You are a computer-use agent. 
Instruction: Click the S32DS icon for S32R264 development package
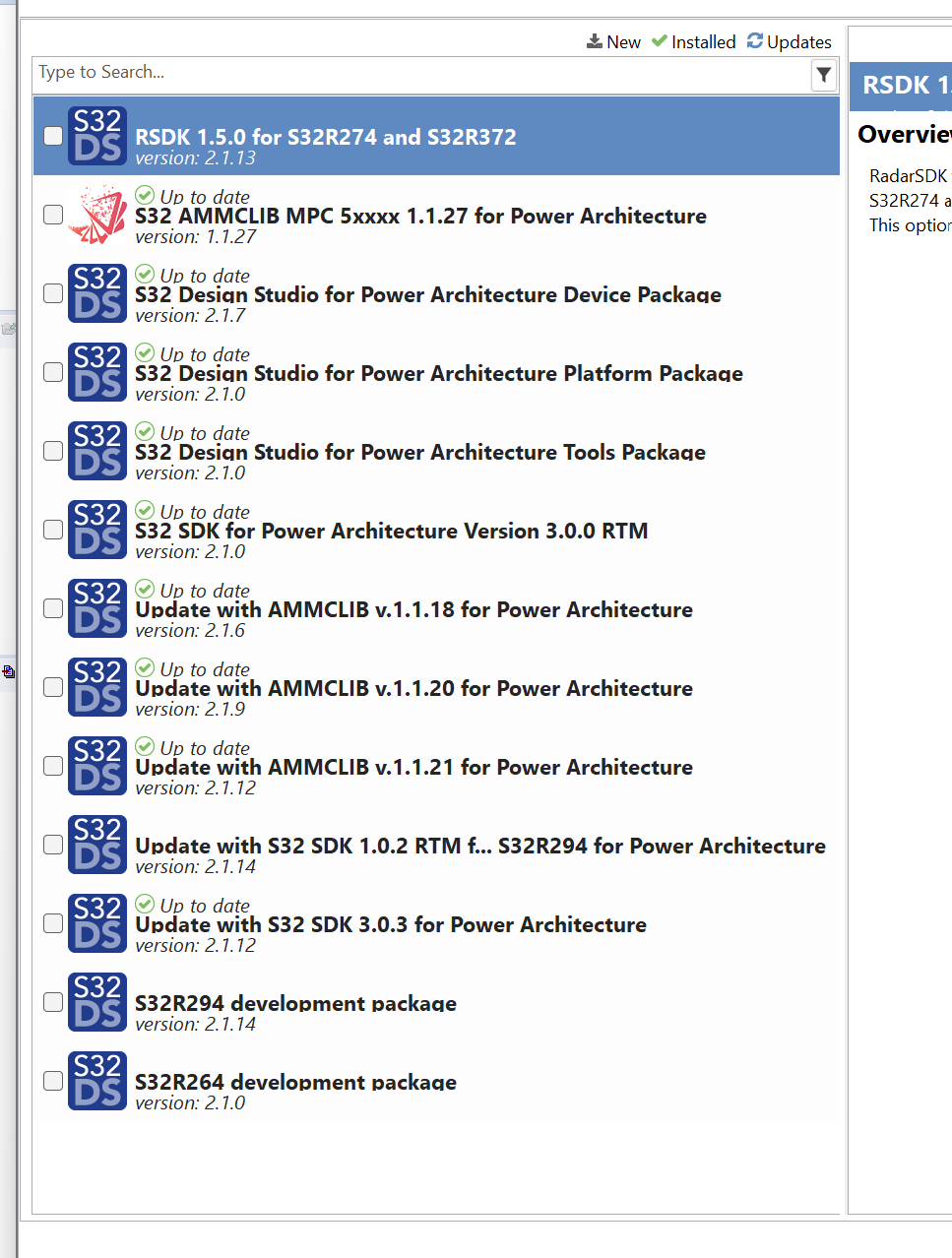(x=96, y=1081)
